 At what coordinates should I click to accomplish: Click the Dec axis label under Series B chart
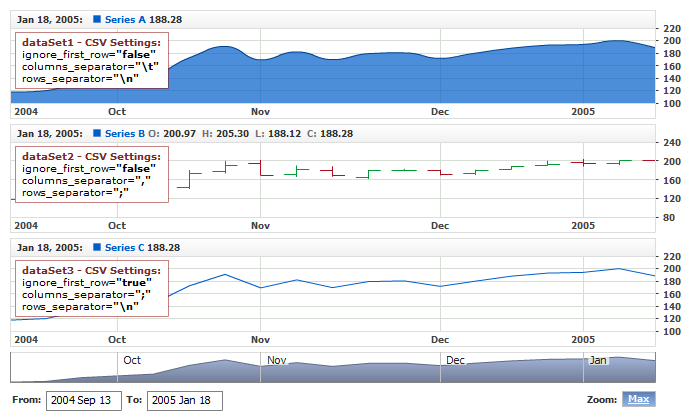(440, 226)
